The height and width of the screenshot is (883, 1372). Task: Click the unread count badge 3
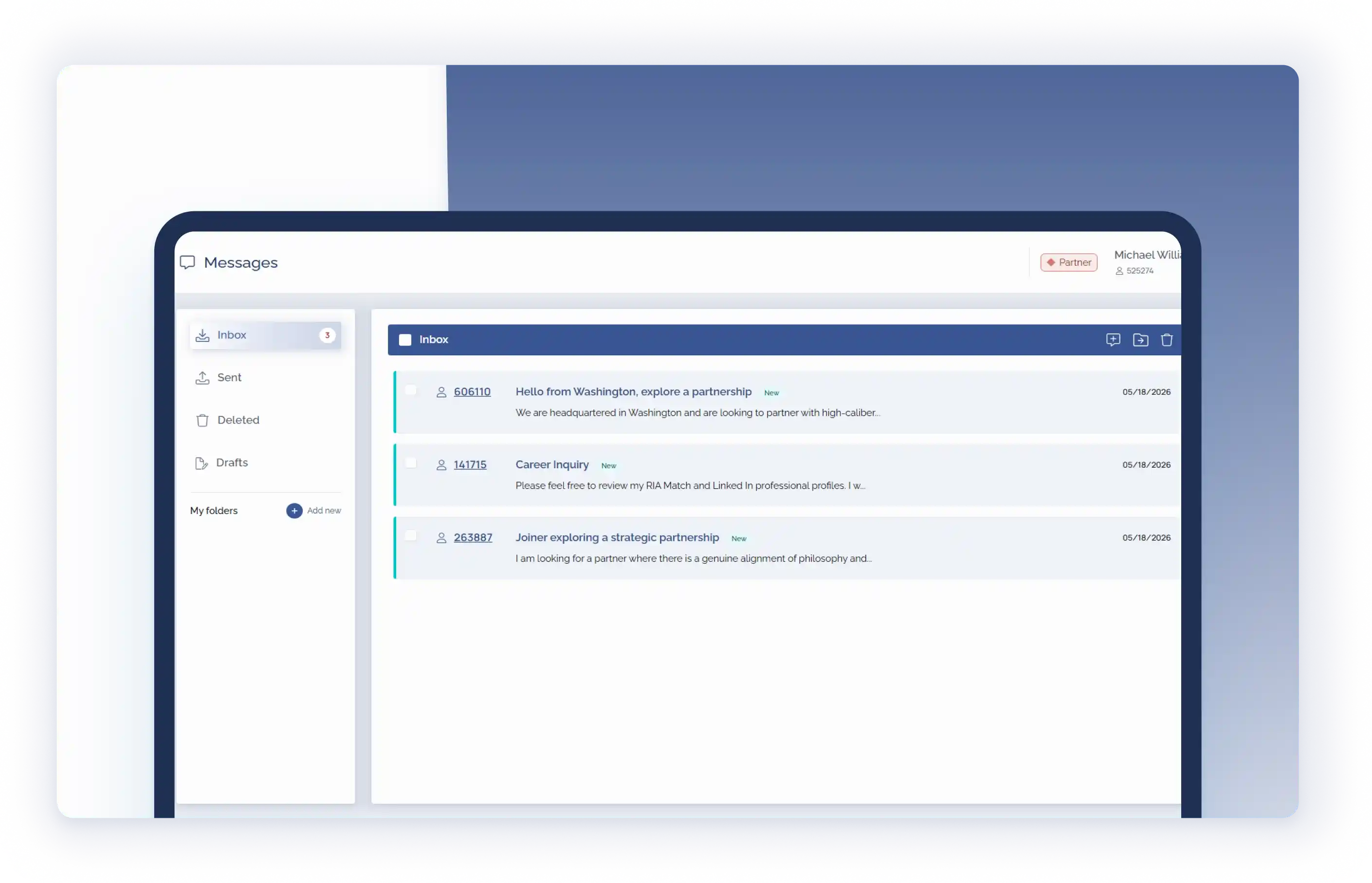[x=328, y=335]
